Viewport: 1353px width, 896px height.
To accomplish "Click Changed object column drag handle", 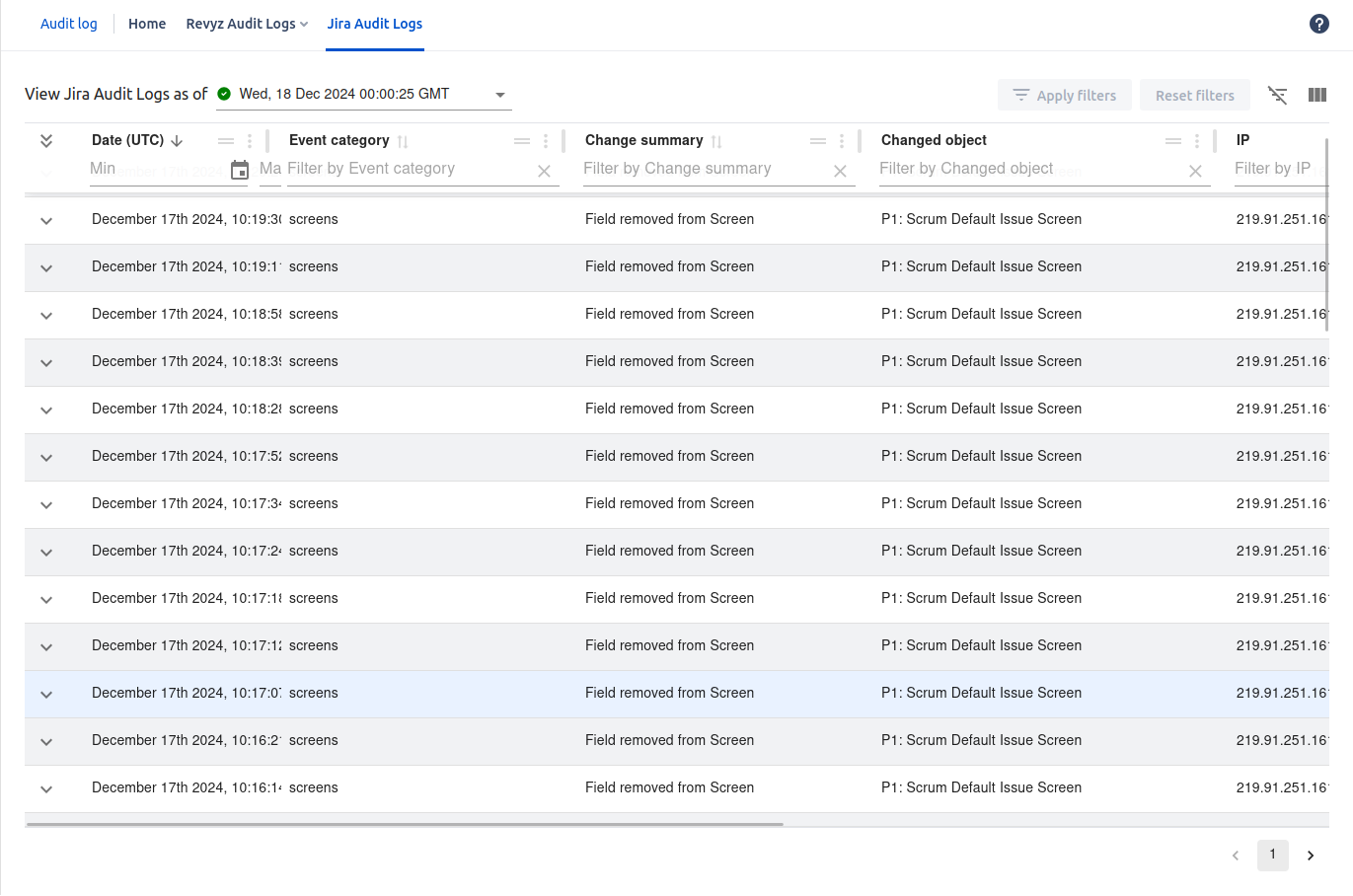I will click(1173, 141).
